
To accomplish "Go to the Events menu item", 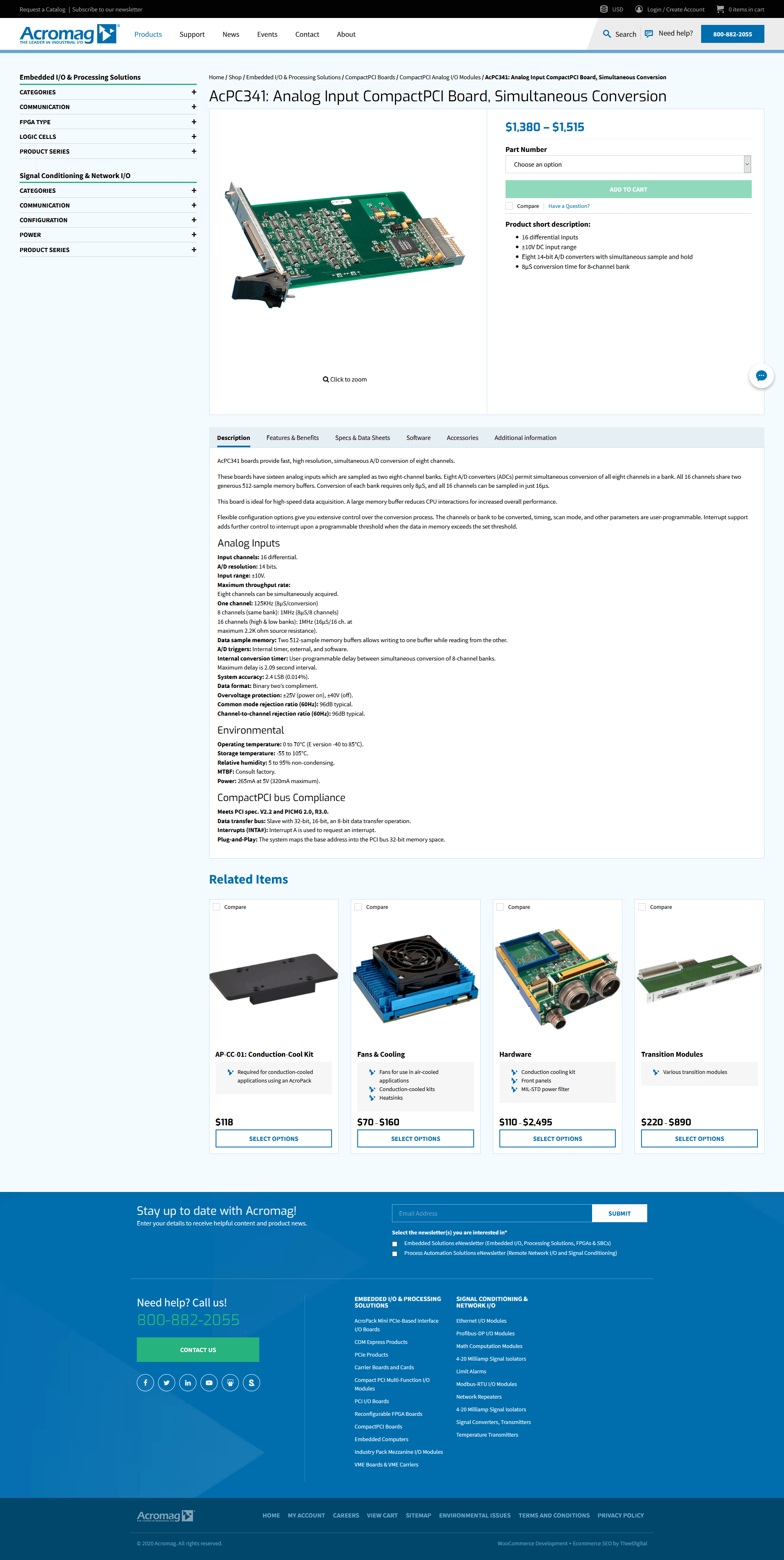I will tap(267, 35).
